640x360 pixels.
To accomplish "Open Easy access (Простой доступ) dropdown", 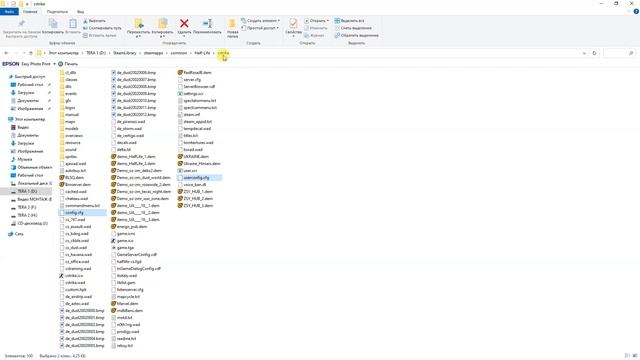I will click(260, 28).
